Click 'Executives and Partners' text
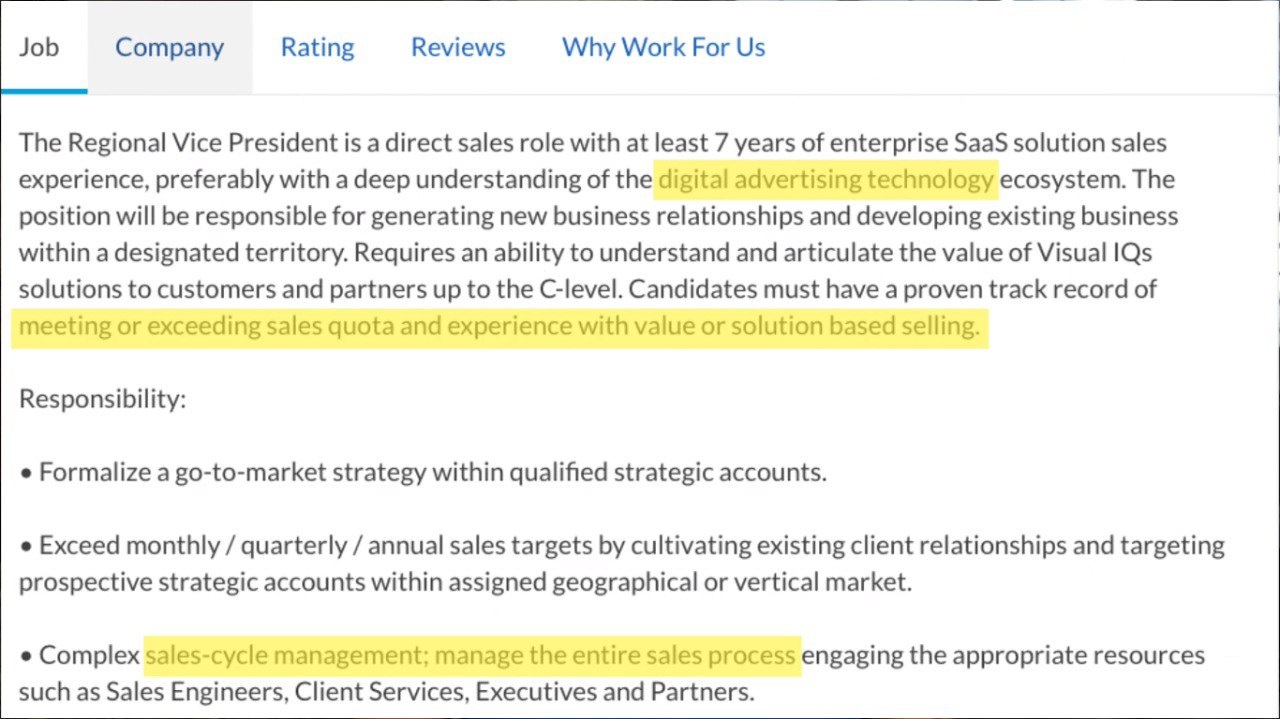 point(614,692)
